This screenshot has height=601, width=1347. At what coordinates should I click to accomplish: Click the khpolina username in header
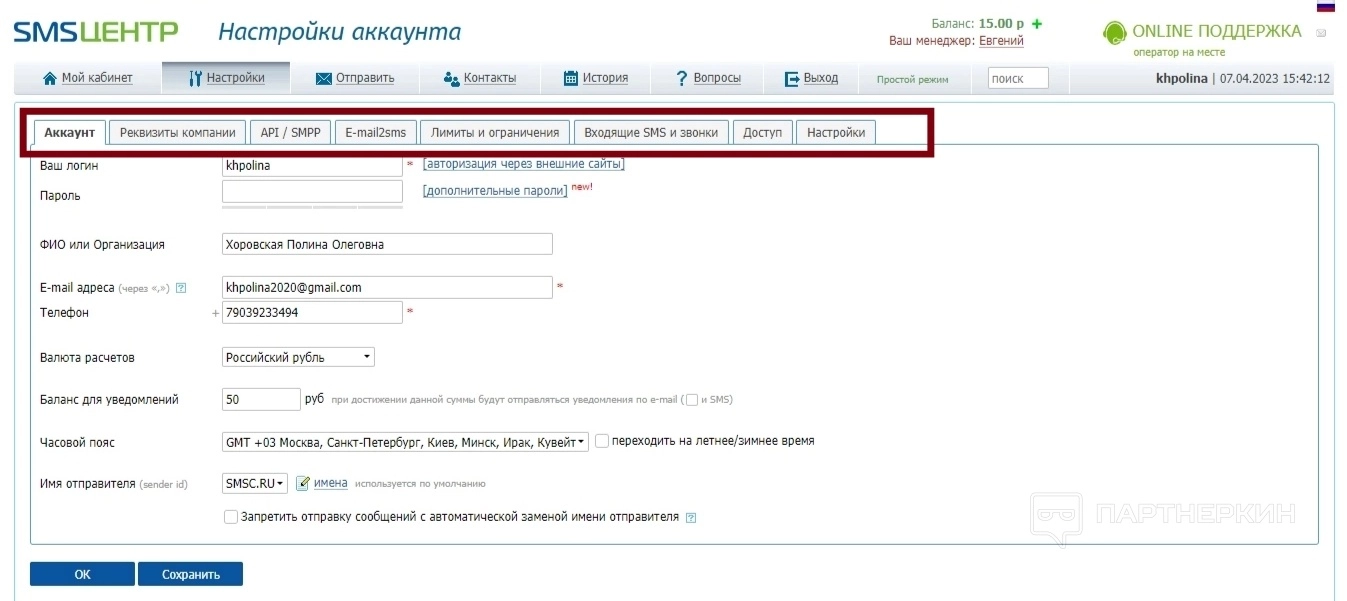point(1181,78)
